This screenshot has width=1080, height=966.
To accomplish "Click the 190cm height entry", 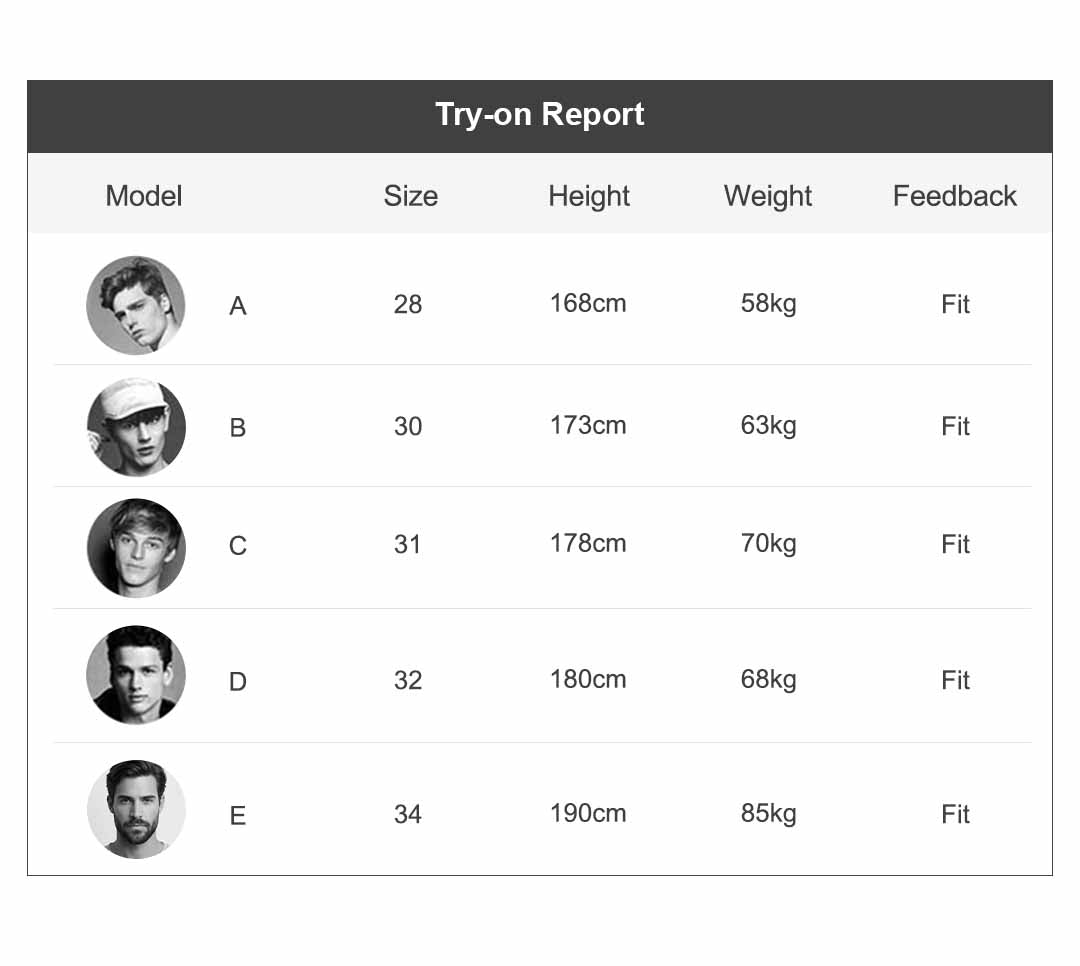I will pyautogui.click(x=588, y=813).
